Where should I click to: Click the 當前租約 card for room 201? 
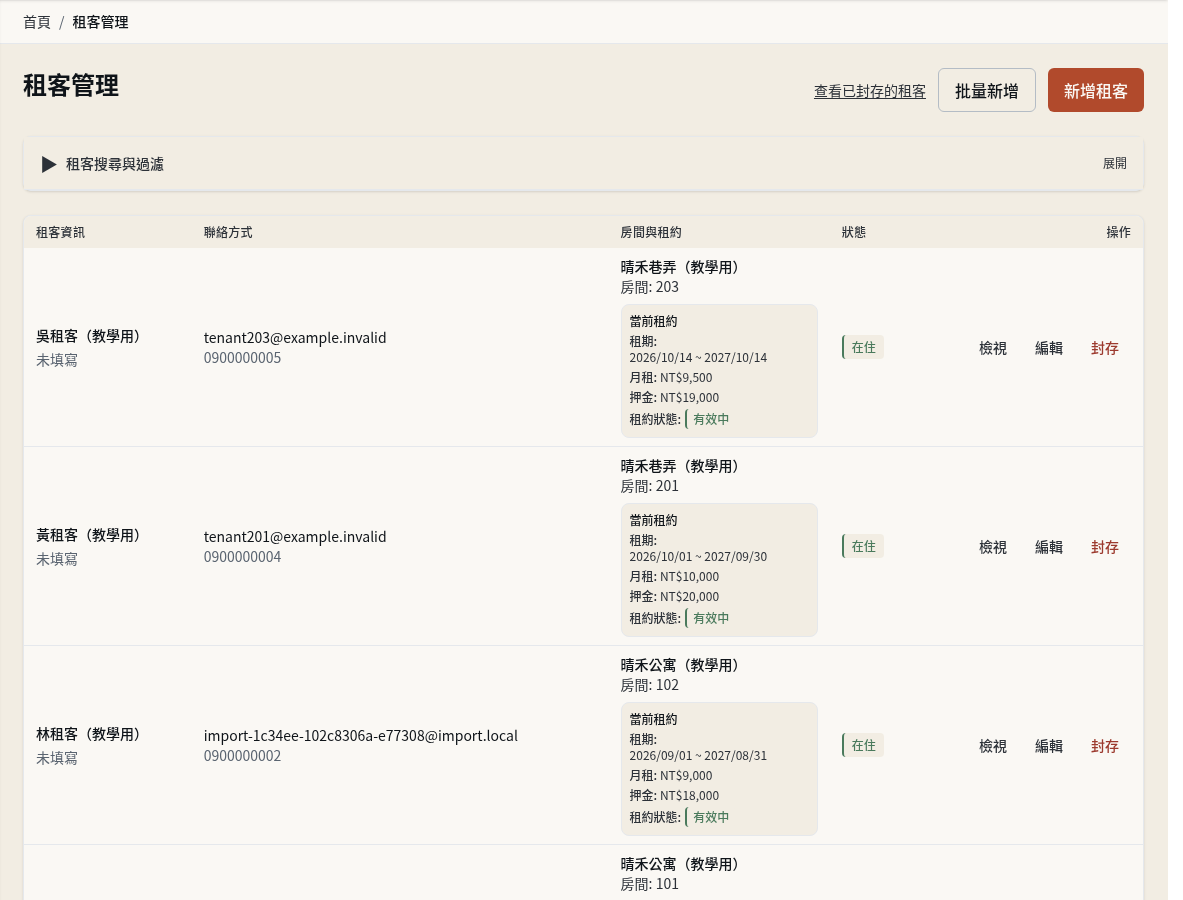coord(718,570)
